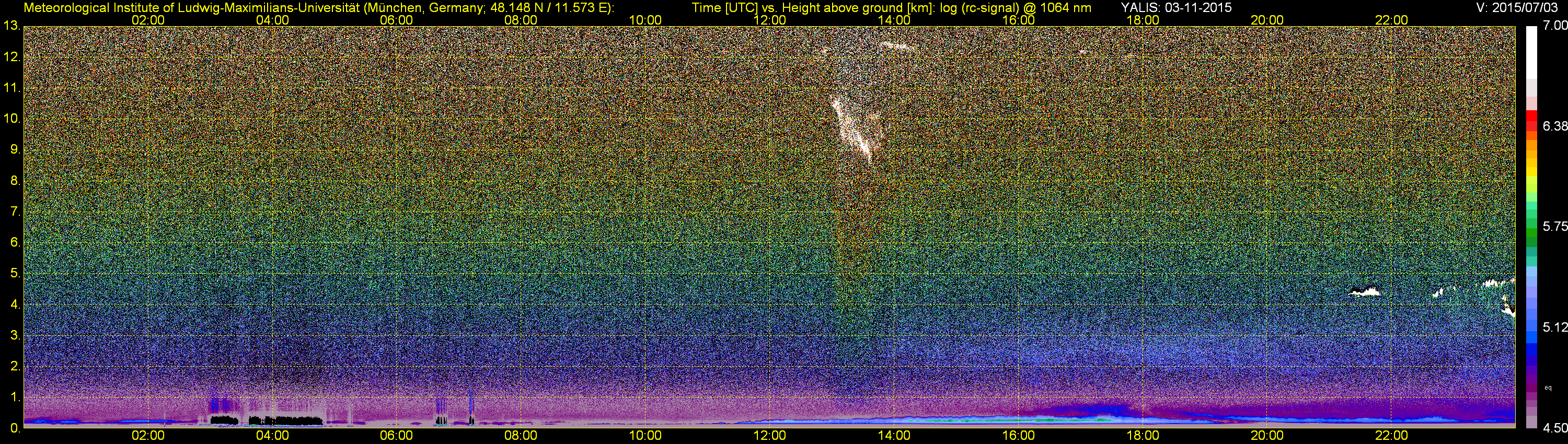The image size is (1568, 444).
Task: Click the 13 km height axis label
Action: (x=11, y=26)
